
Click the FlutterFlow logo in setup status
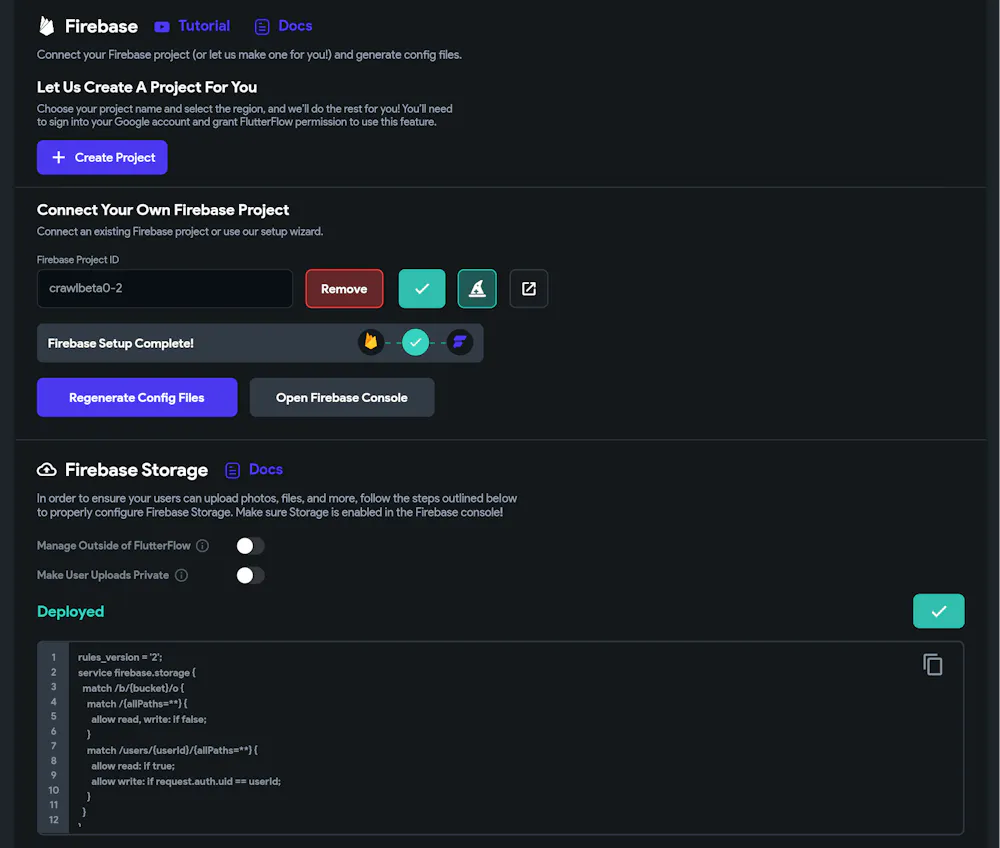coord(459,342)
